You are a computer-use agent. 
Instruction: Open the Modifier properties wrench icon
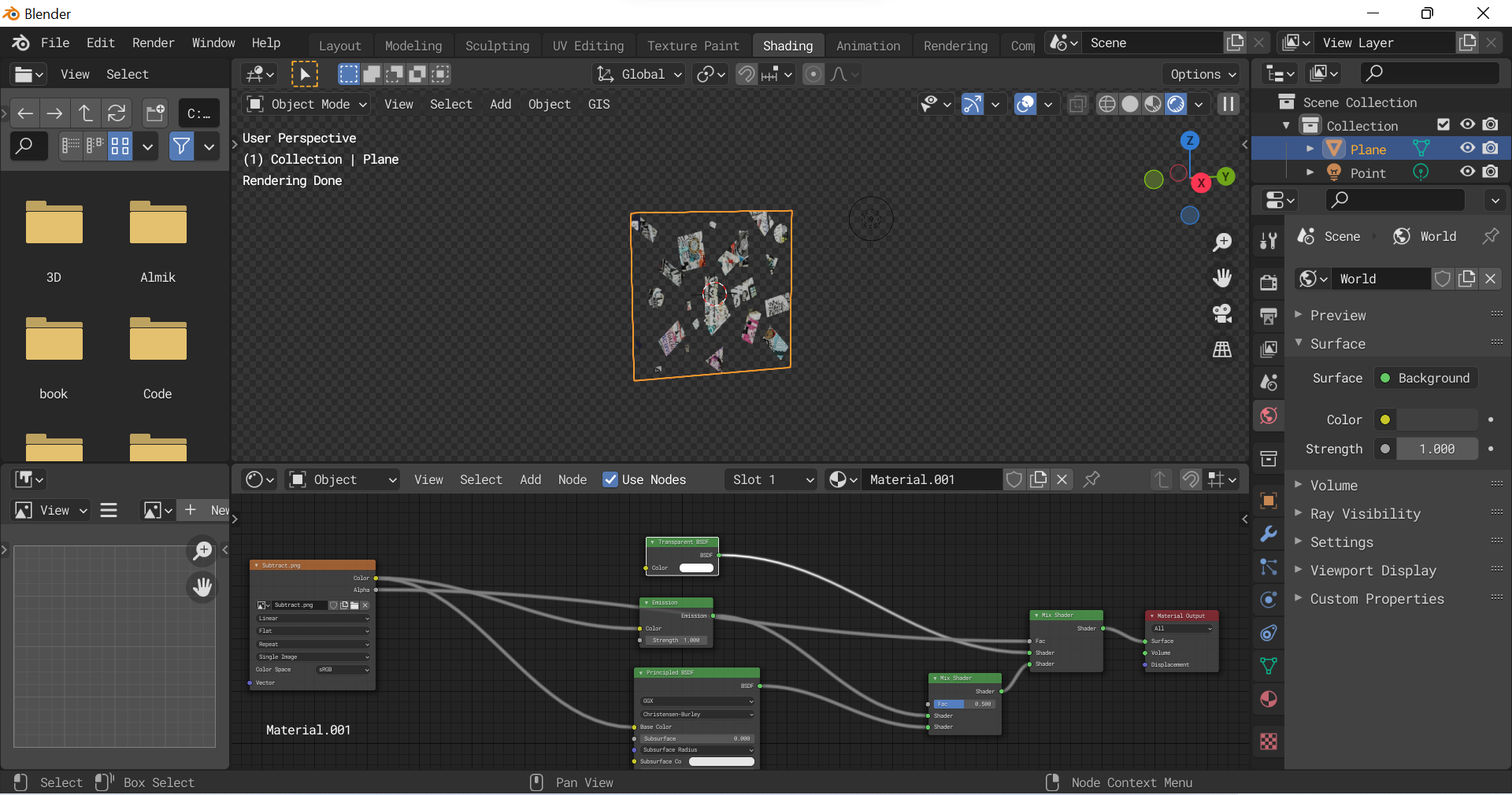(x=1269, y=534)
